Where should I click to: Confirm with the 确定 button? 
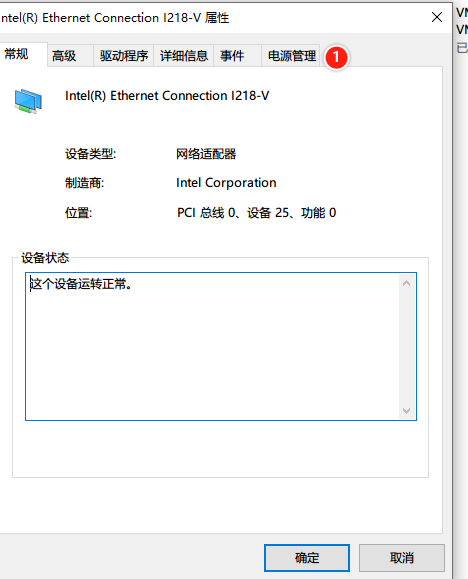pyautogui.click(x=307, y=558)
